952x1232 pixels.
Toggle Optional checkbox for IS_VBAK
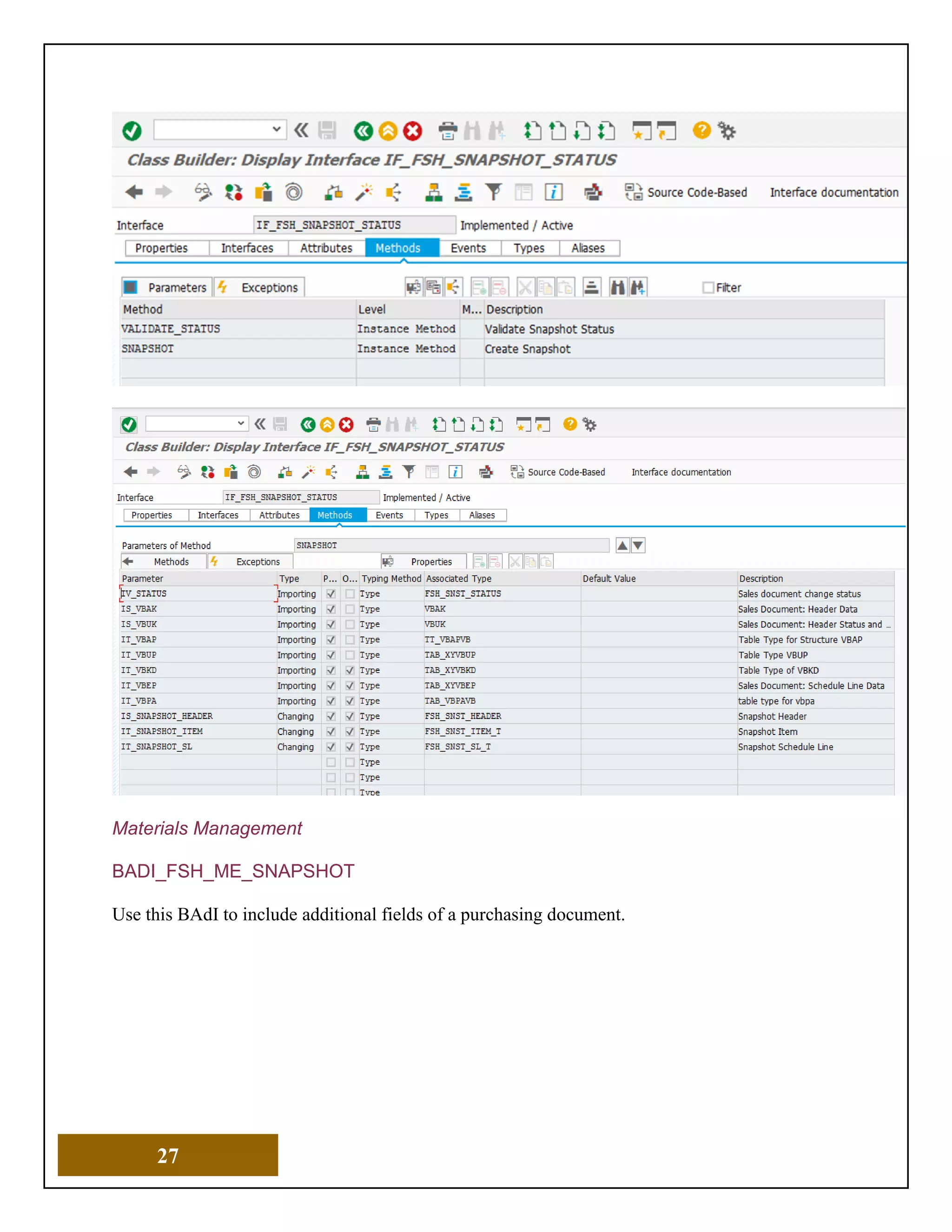350,609
